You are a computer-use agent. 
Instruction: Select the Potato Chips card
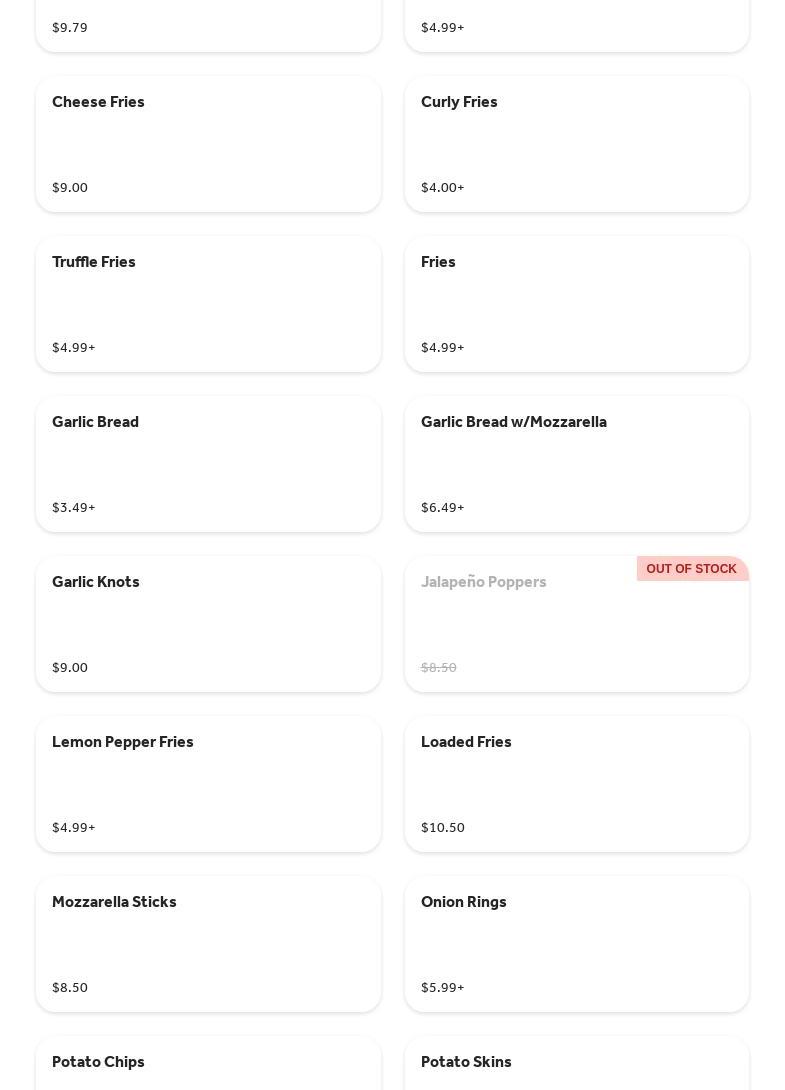pos(208,1064)
